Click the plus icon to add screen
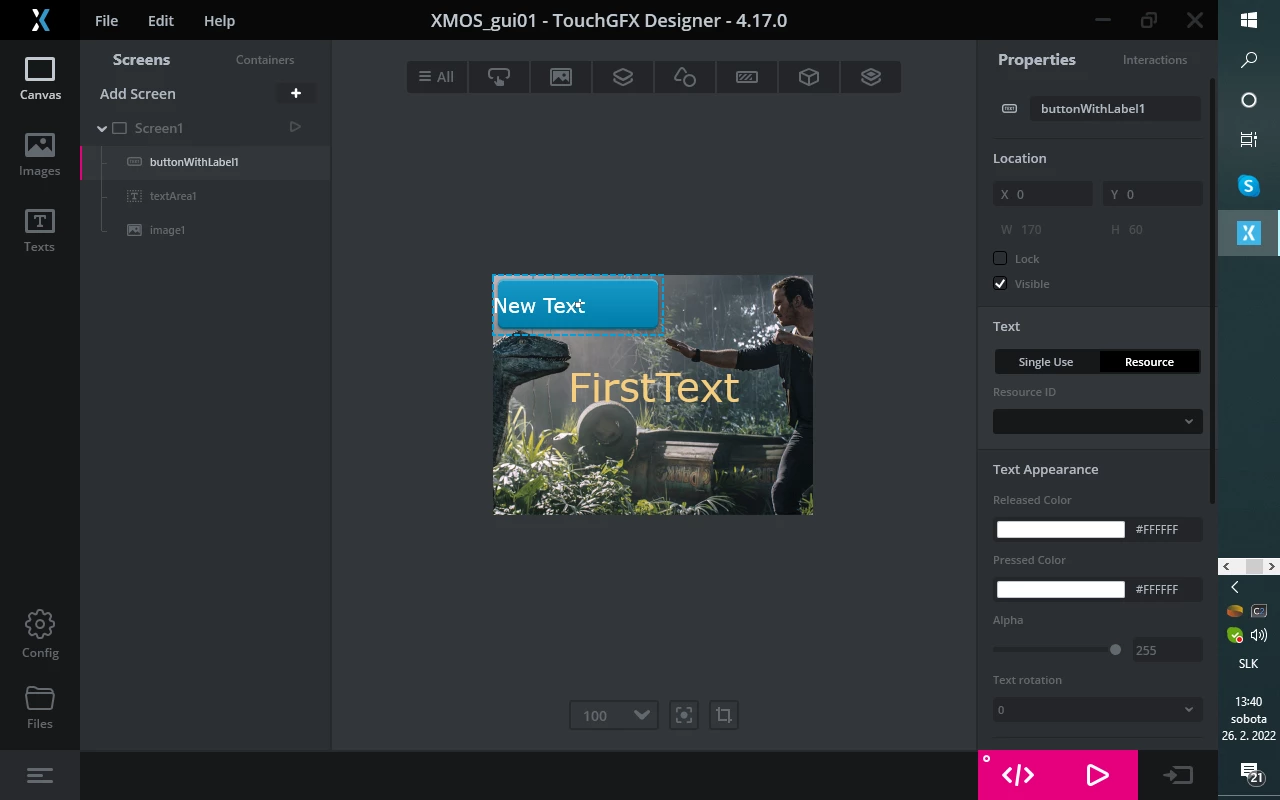The height and width of the screenshot is (800, 1280). click(296, 93)
